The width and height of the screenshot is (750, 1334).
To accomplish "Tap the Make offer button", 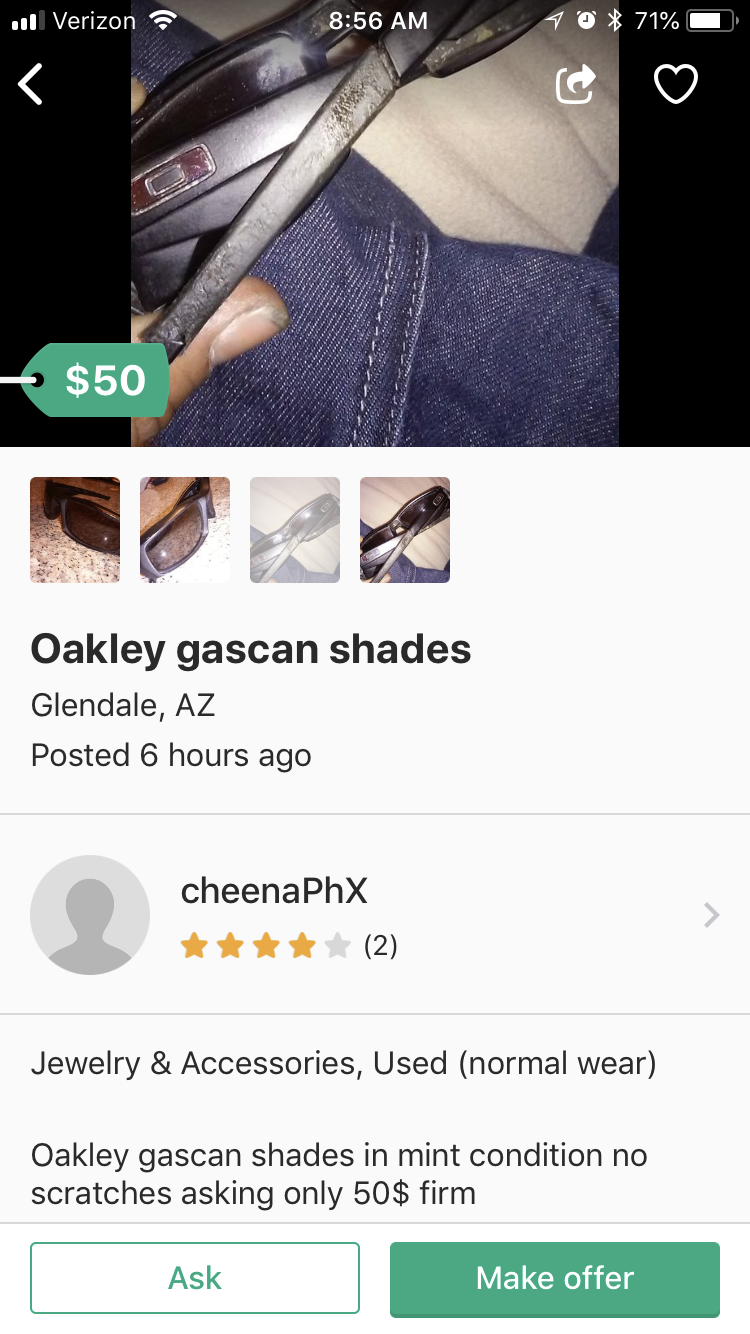I will [555, 1278].
